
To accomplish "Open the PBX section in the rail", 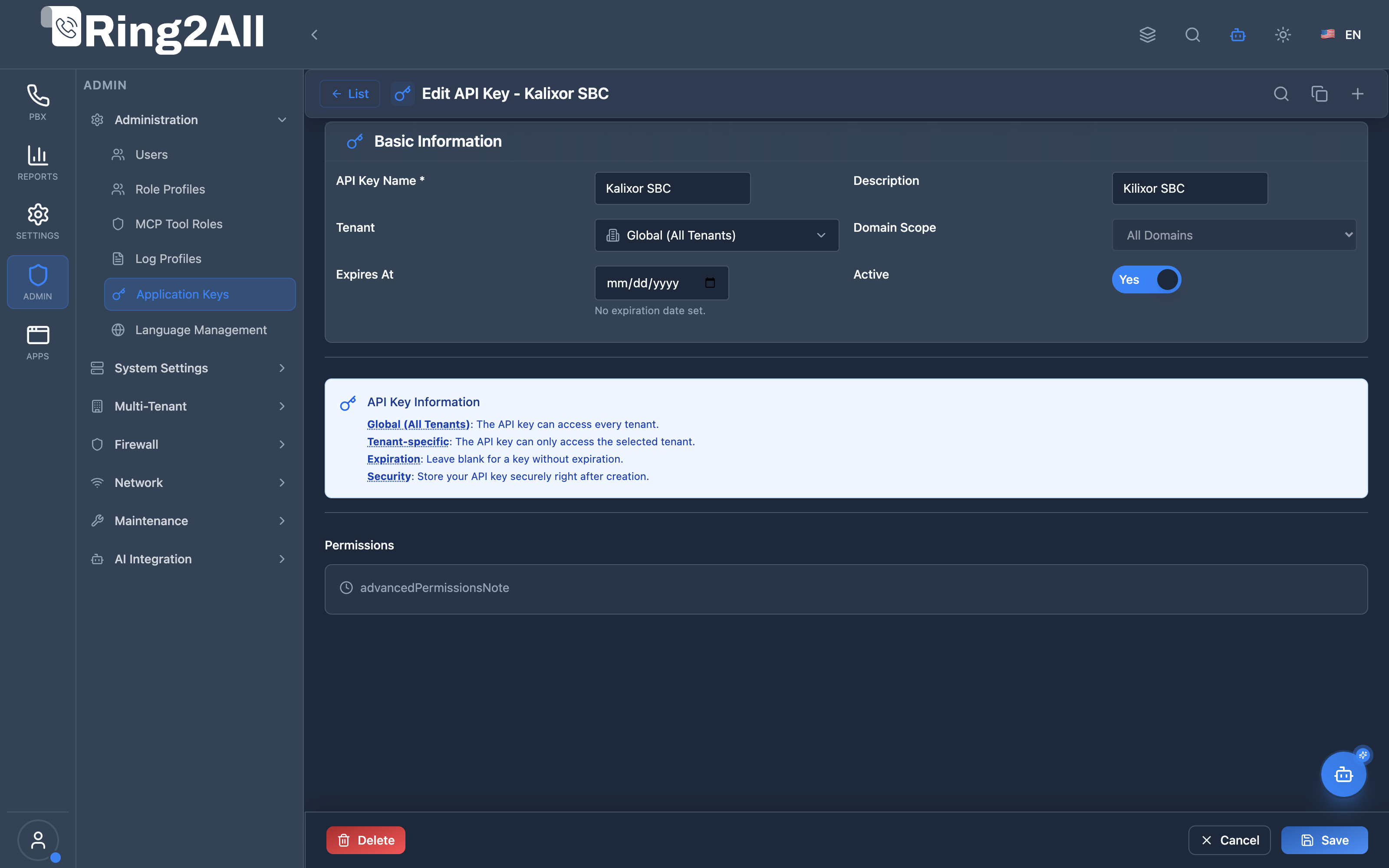I will tap(37, 102).
